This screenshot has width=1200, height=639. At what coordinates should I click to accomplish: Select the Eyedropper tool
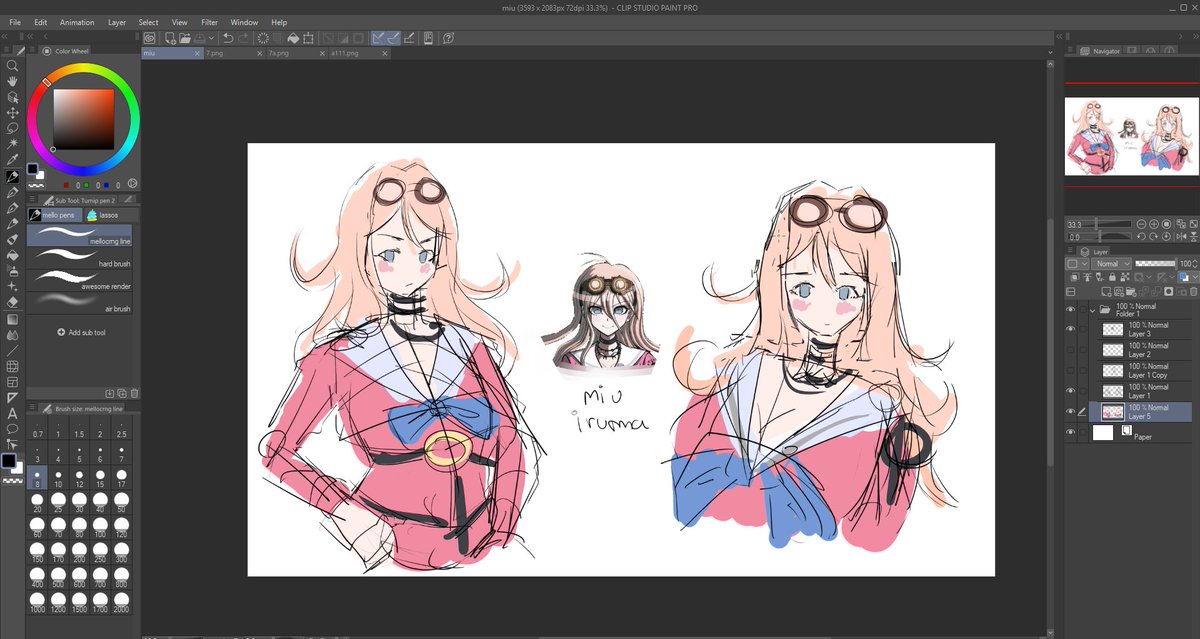13,160
